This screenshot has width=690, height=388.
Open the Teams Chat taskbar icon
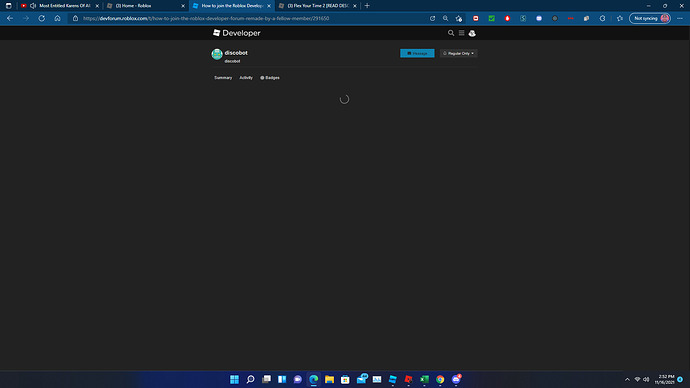(x=298, y=379)
